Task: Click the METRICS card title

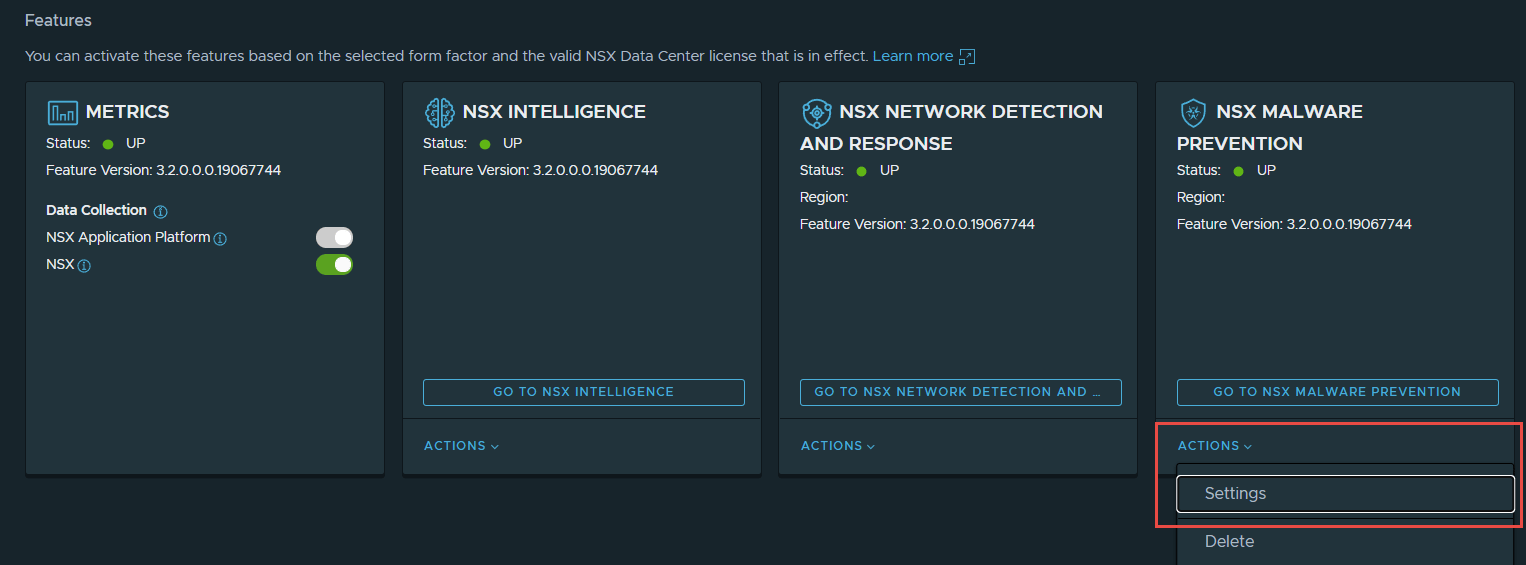Action: click(127, 112)
